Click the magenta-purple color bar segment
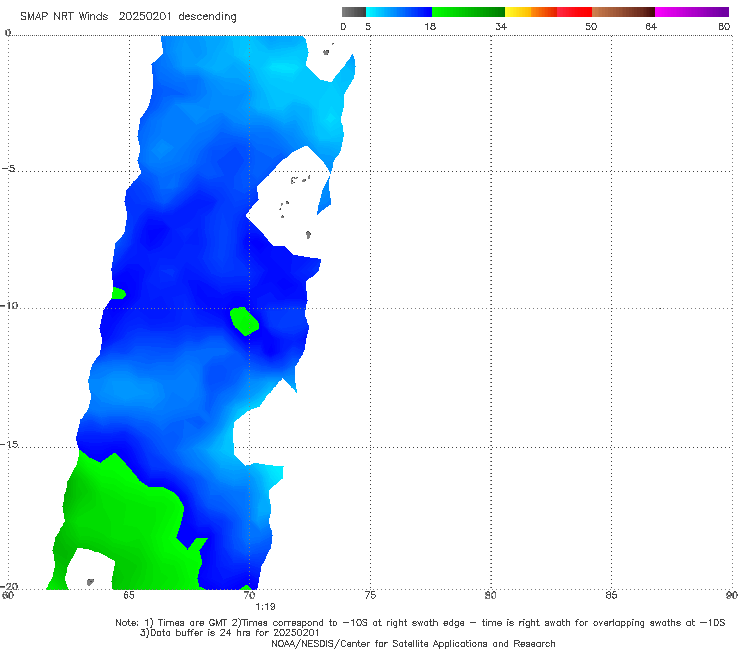 692,12
